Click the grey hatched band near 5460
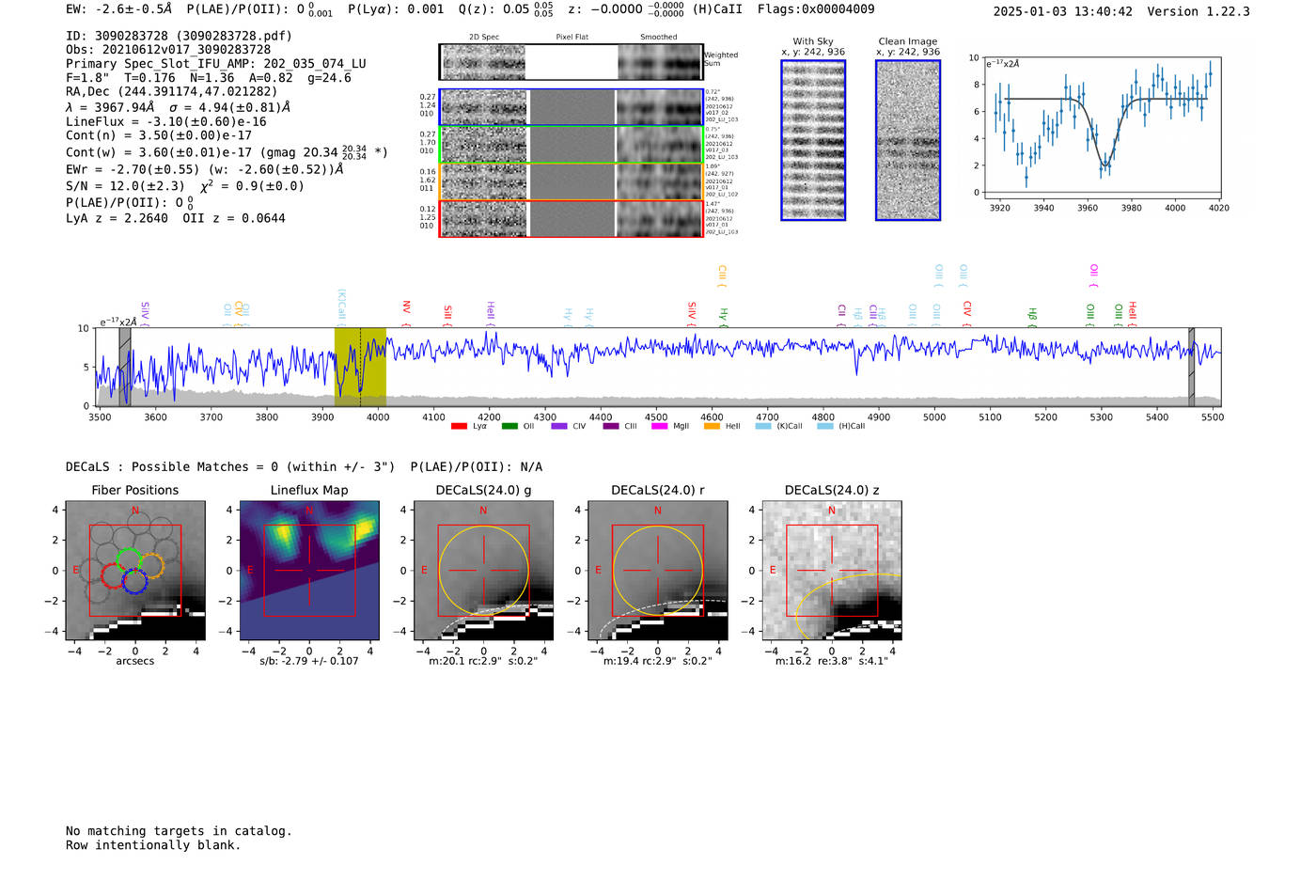 [x=1191, y=367]
